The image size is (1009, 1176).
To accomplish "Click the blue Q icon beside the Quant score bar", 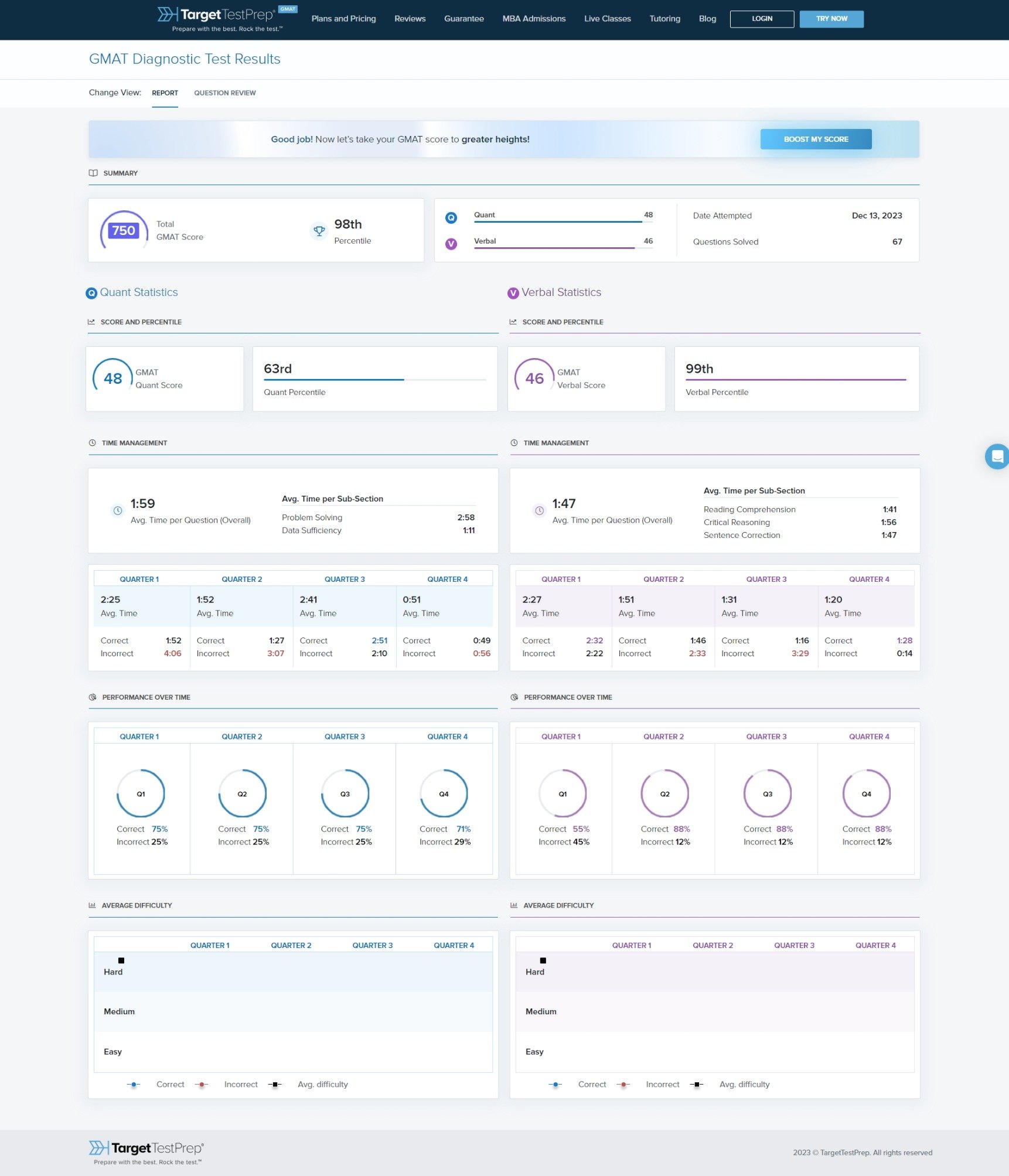I will [x=451, y=218].
